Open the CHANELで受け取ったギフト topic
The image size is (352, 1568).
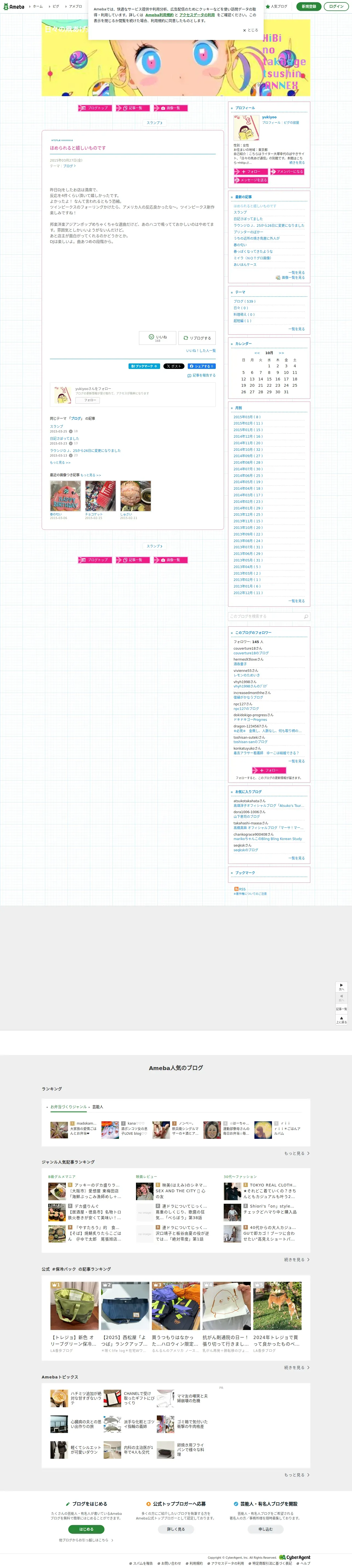130,1398
